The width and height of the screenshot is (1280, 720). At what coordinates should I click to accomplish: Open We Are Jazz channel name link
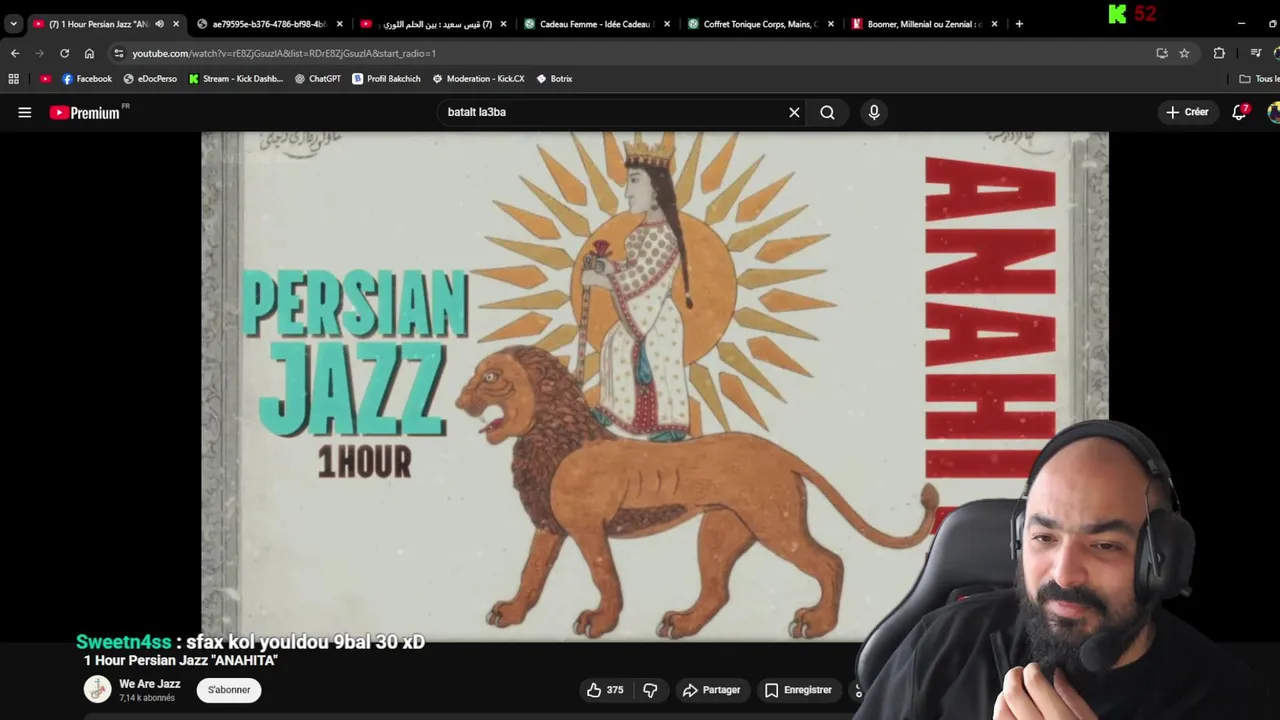(150, 684)
